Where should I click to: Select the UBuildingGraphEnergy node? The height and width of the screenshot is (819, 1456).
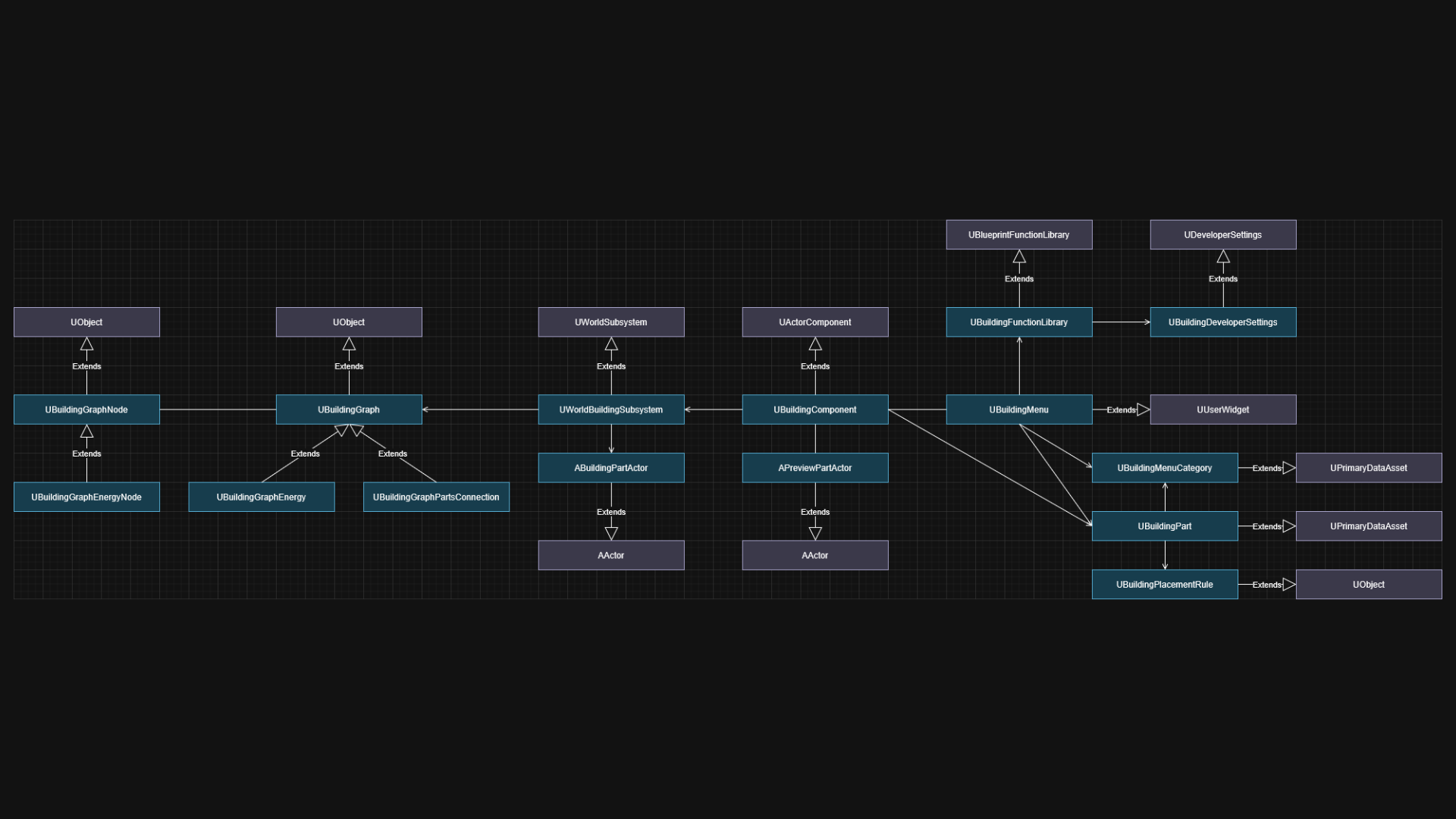click(x=262, y=497)
